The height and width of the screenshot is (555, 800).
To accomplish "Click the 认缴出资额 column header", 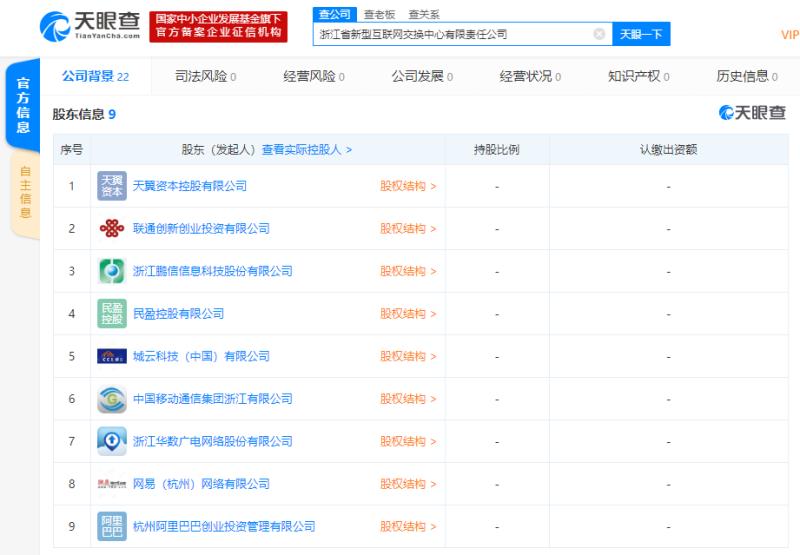I will pos(668,149).
